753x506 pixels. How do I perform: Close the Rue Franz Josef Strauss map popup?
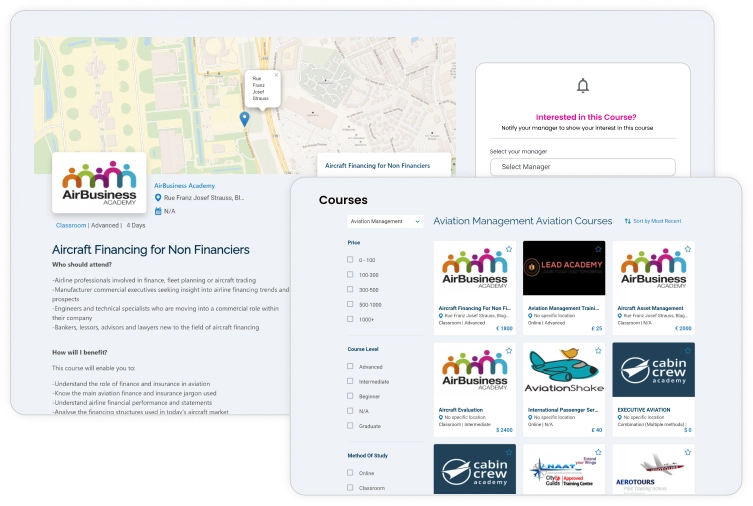276,75
